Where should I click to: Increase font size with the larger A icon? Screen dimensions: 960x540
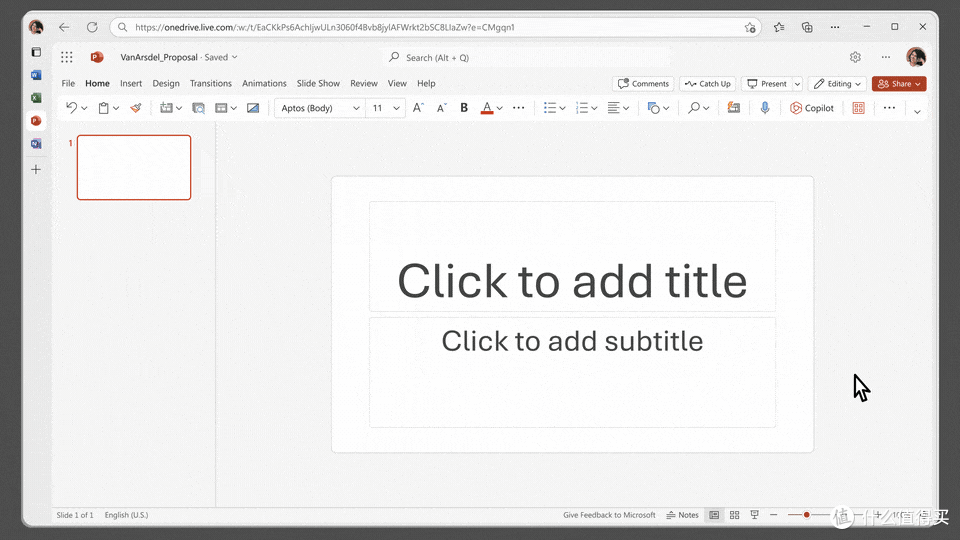pyautogui.click(x=418, y=108)
